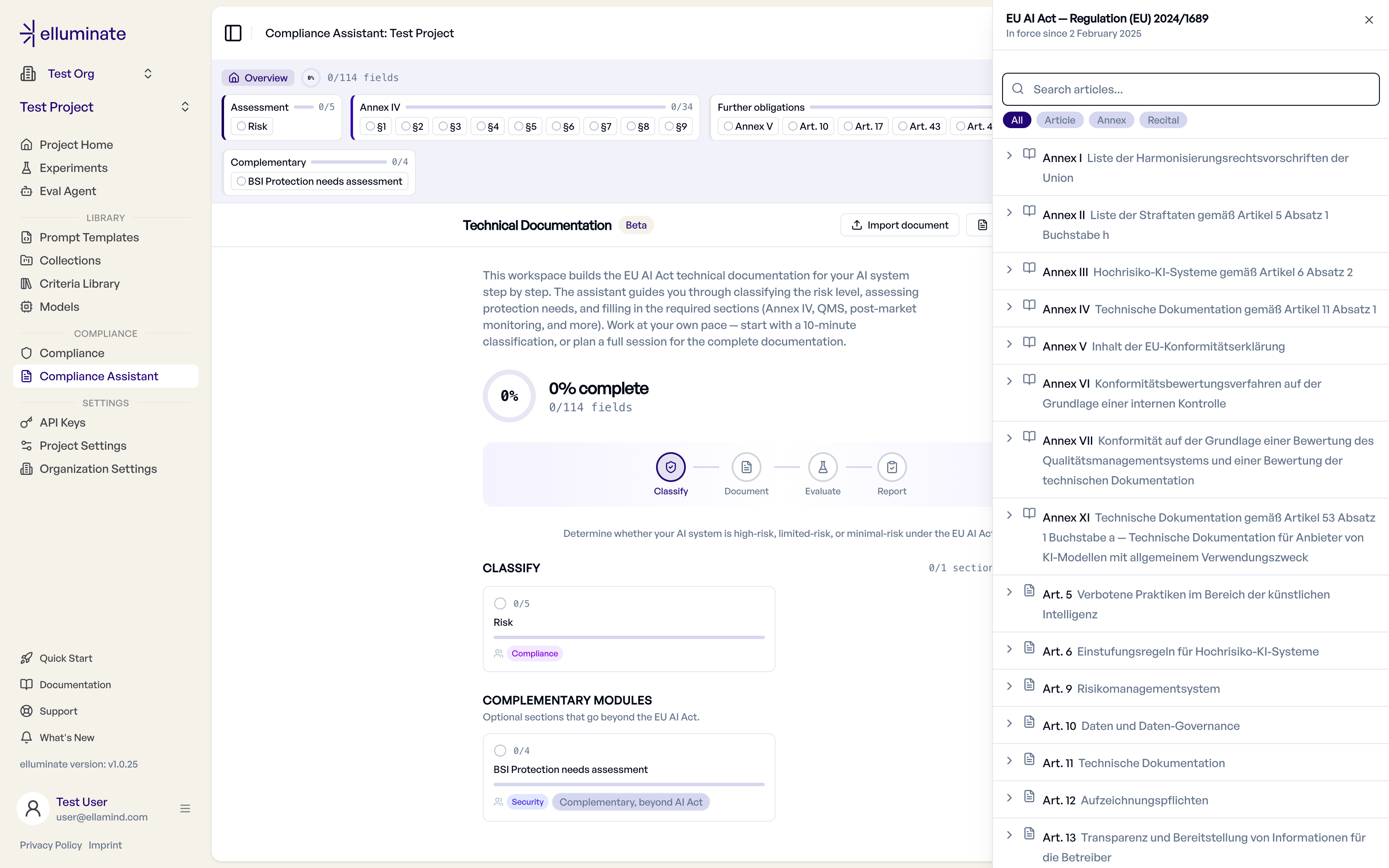Open BSI Protection needs assessment card

628,777
